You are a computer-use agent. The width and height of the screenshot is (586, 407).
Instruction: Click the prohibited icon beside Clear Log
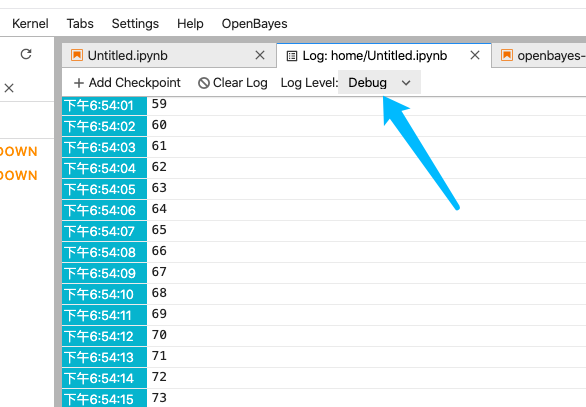[204, 83]
